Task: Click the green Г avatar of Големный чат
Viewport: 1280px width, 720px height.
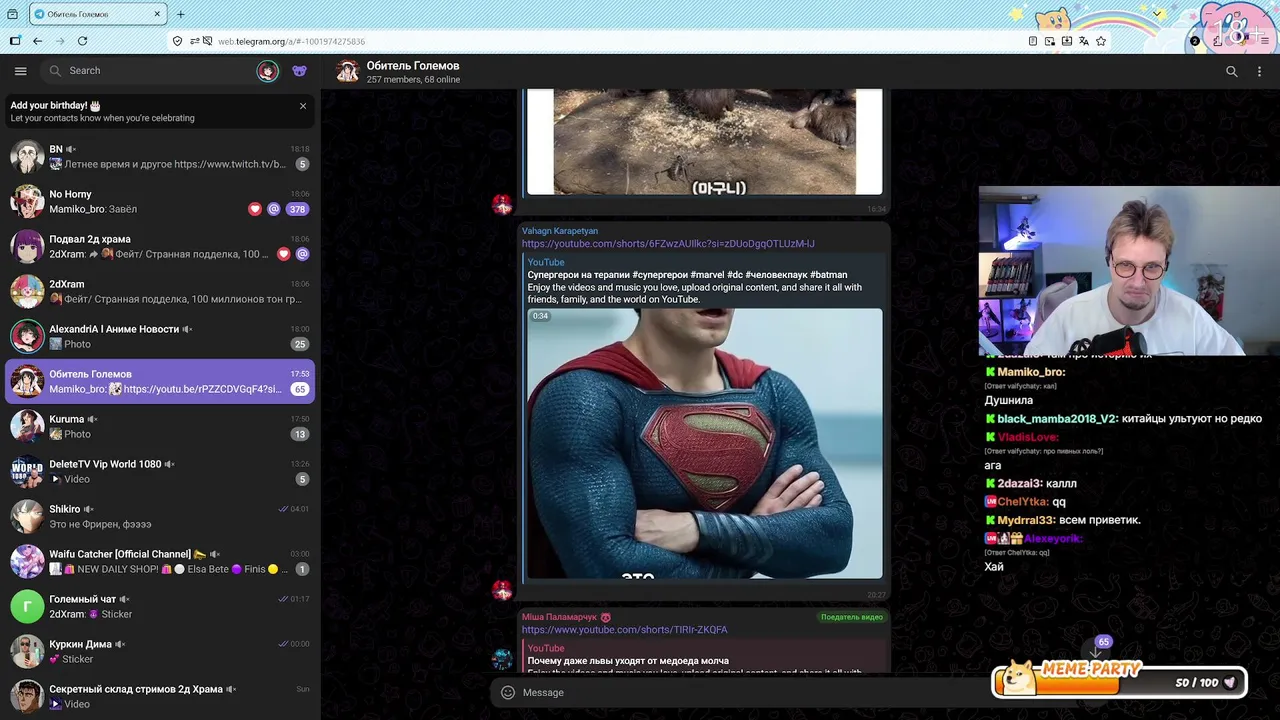Action: (x=27, y=606)
